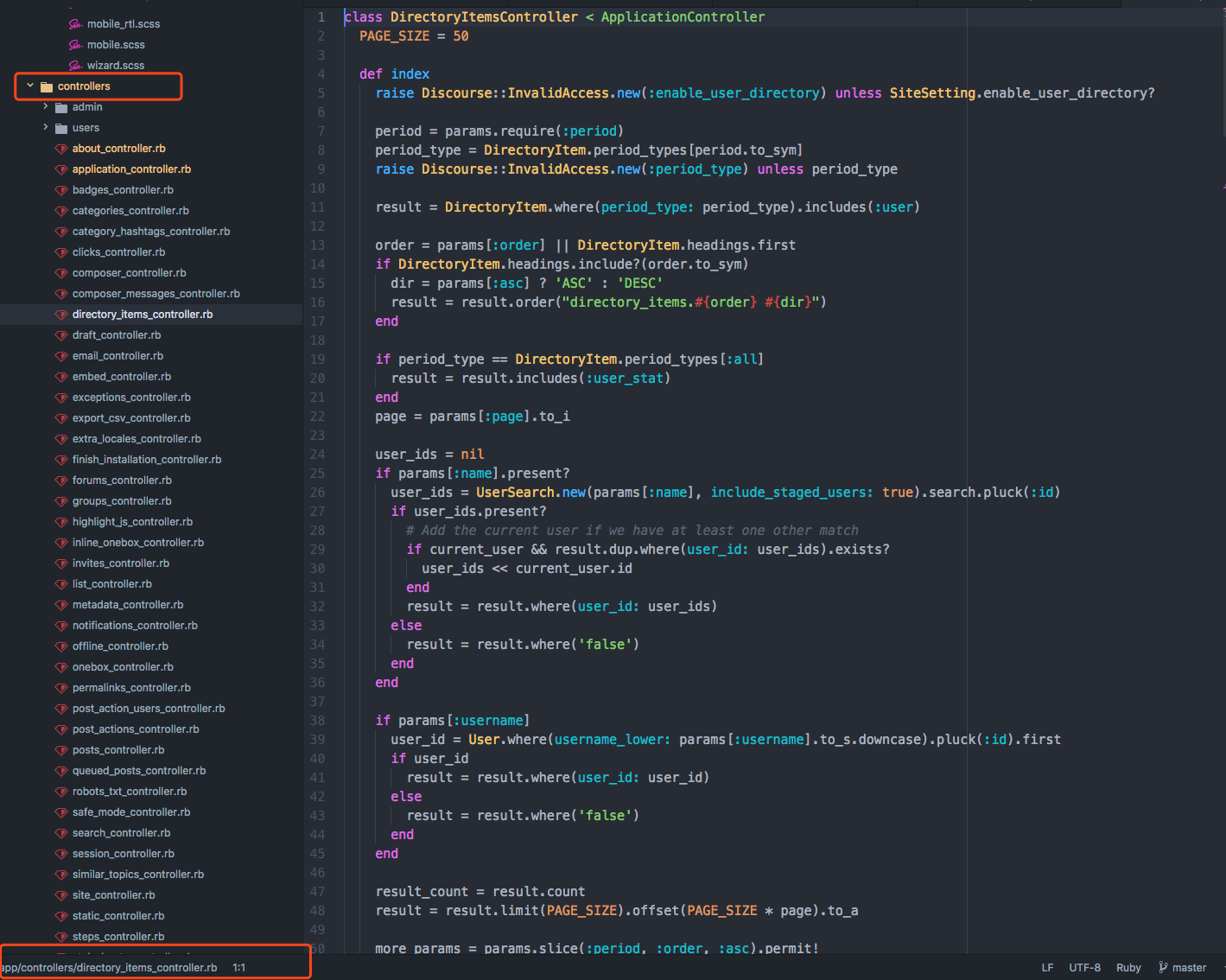The image size is (1226, 980).
Task: Open groups_controller.rb from the file tree
Action: coord(122,501)
